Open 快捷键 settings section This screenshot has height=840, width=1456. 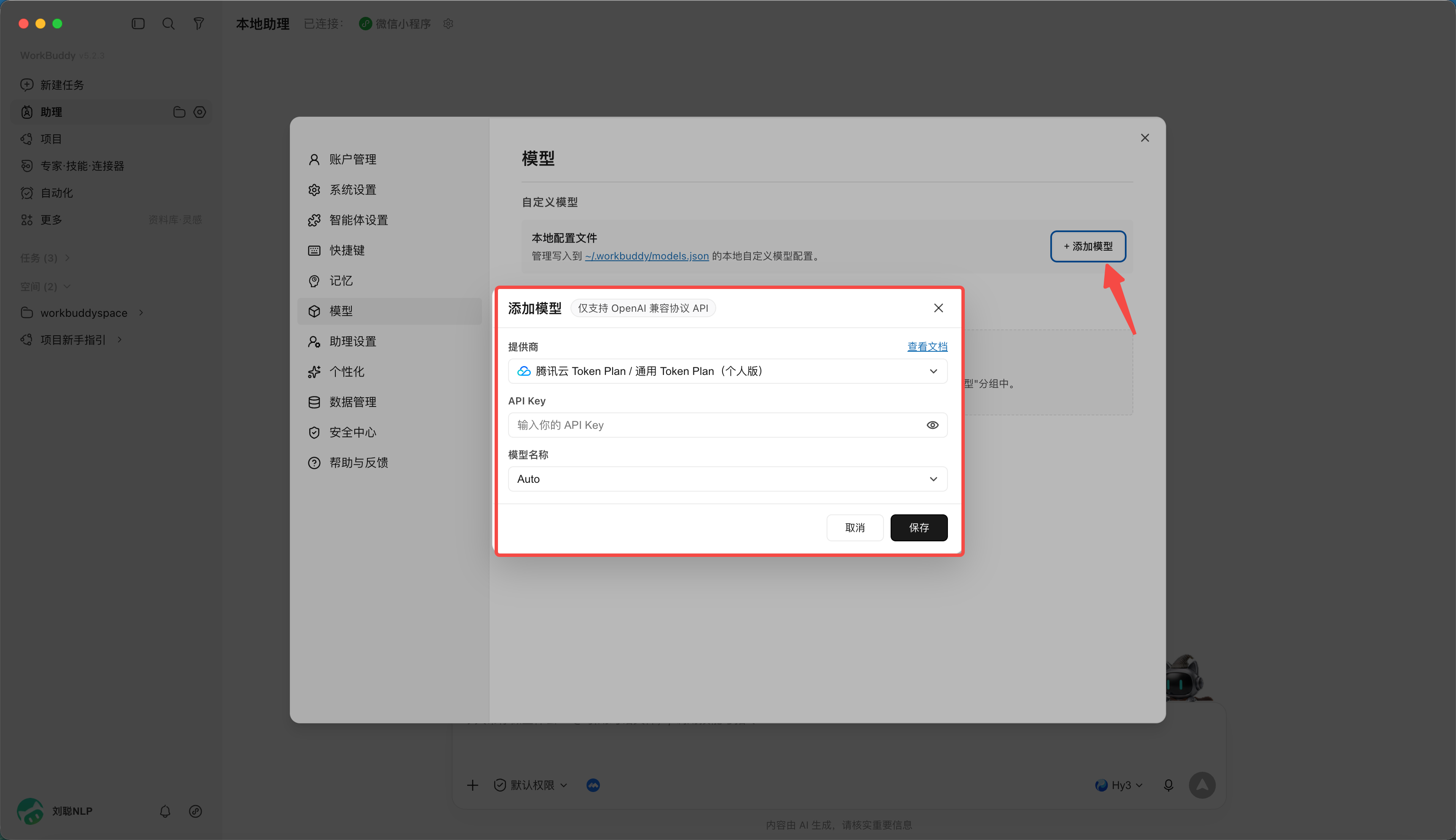(x=390, y=250)
